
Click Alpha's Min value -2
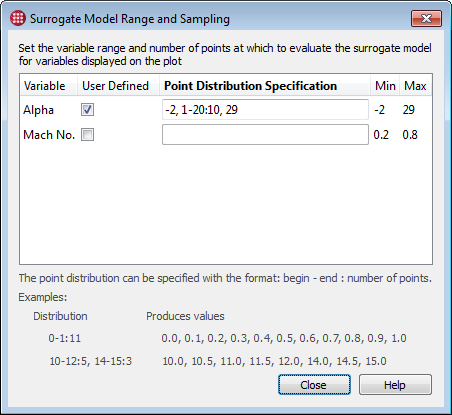pos(380,110)
